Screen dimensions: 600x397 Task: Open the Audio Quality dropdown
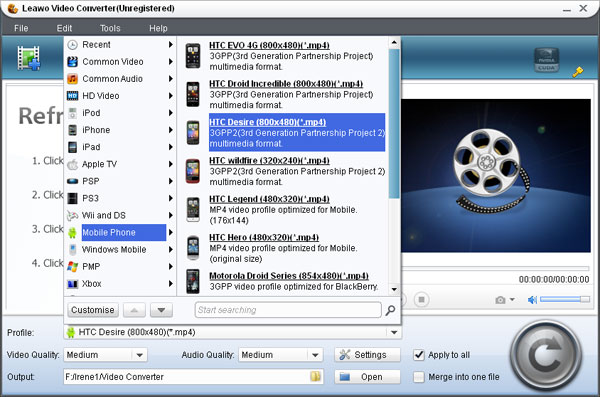315,355
